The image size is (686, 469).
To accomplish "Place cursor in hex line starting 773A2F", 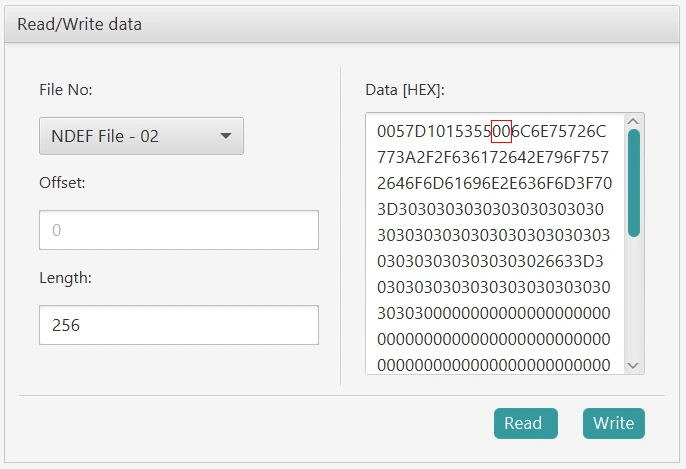I will tap(493, 157).
